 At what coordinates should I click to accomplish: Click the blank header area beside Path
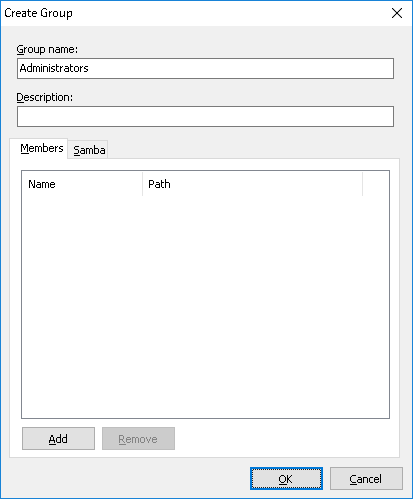coord(376,184)
